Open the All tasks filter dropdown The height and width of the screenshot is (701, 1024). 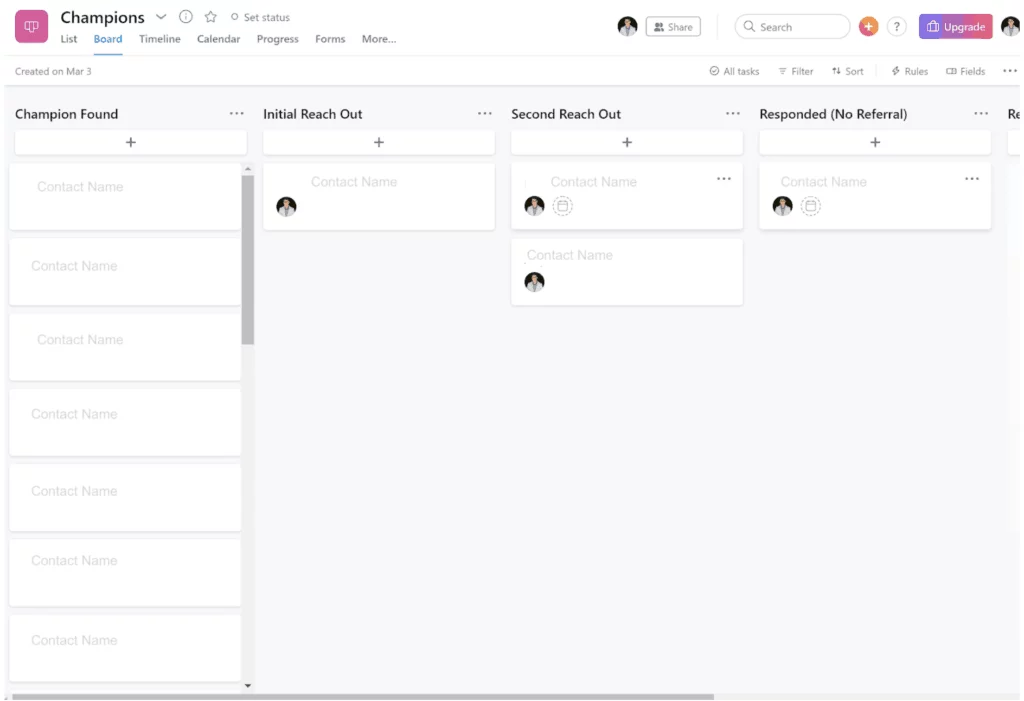pos(734,71)
